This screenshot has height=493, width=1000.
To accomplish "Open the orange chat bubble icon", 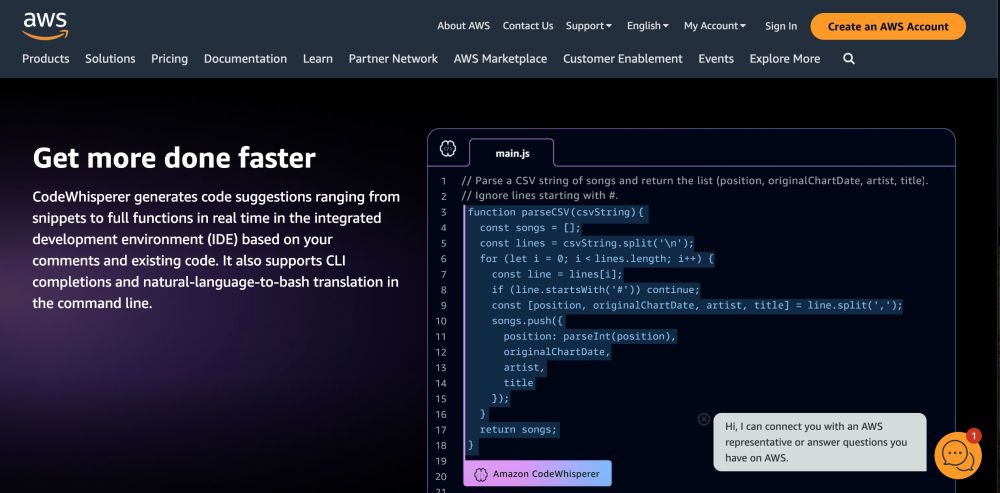I will 957,455.
